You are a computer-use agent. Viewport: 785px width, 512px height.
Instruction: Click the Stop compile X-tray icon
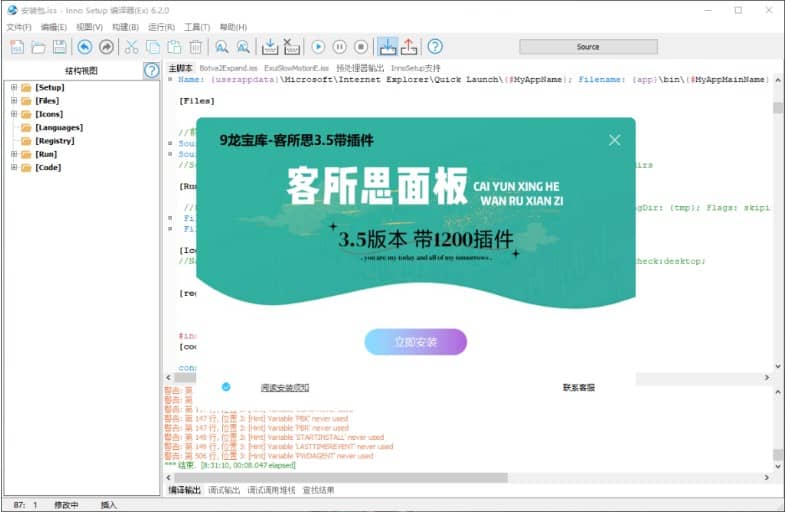coord(291,47)
